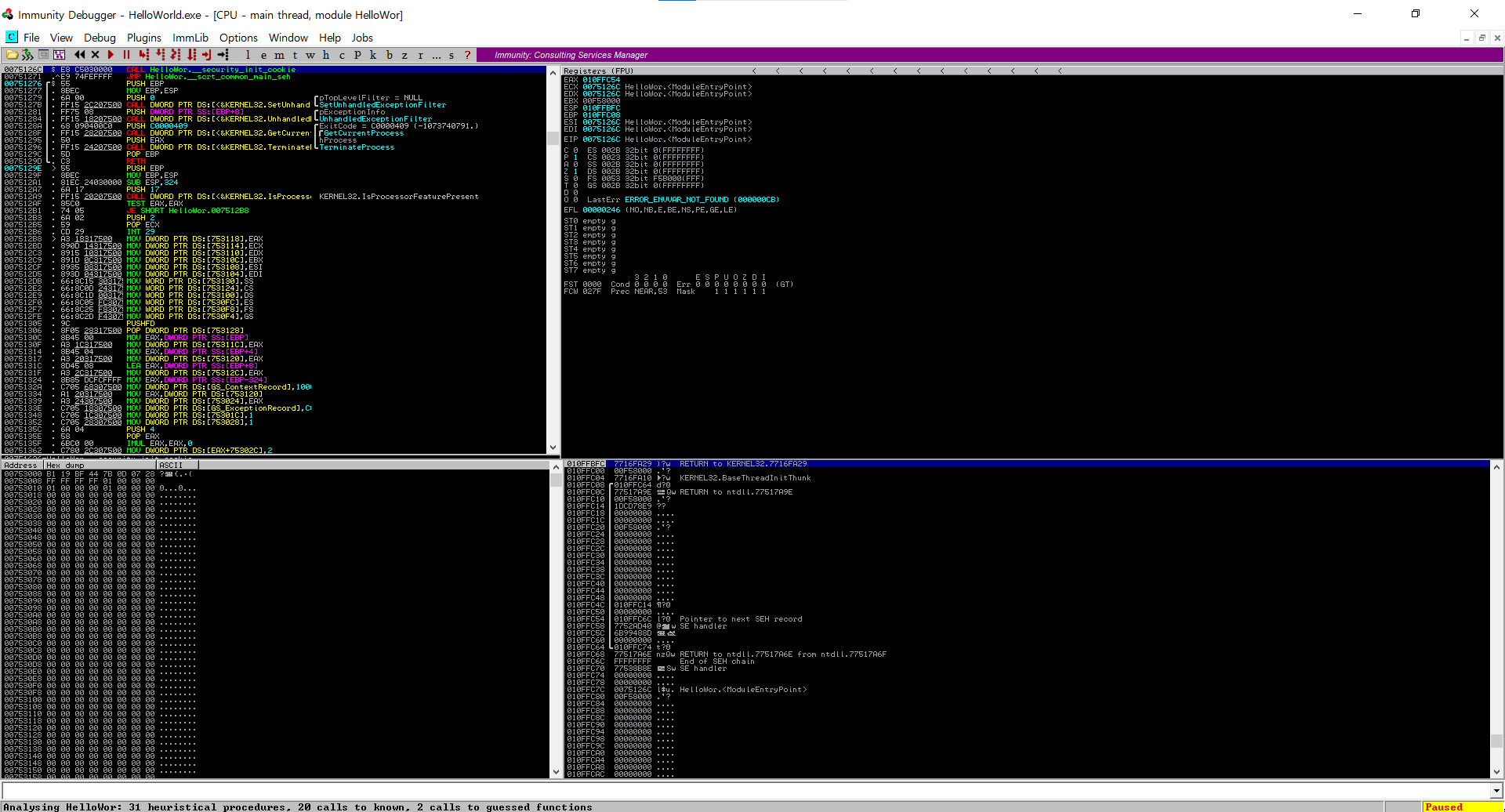Show Patches via 'P' button
The height and width of the screenshot is (812, 1505).
point(357,55)
